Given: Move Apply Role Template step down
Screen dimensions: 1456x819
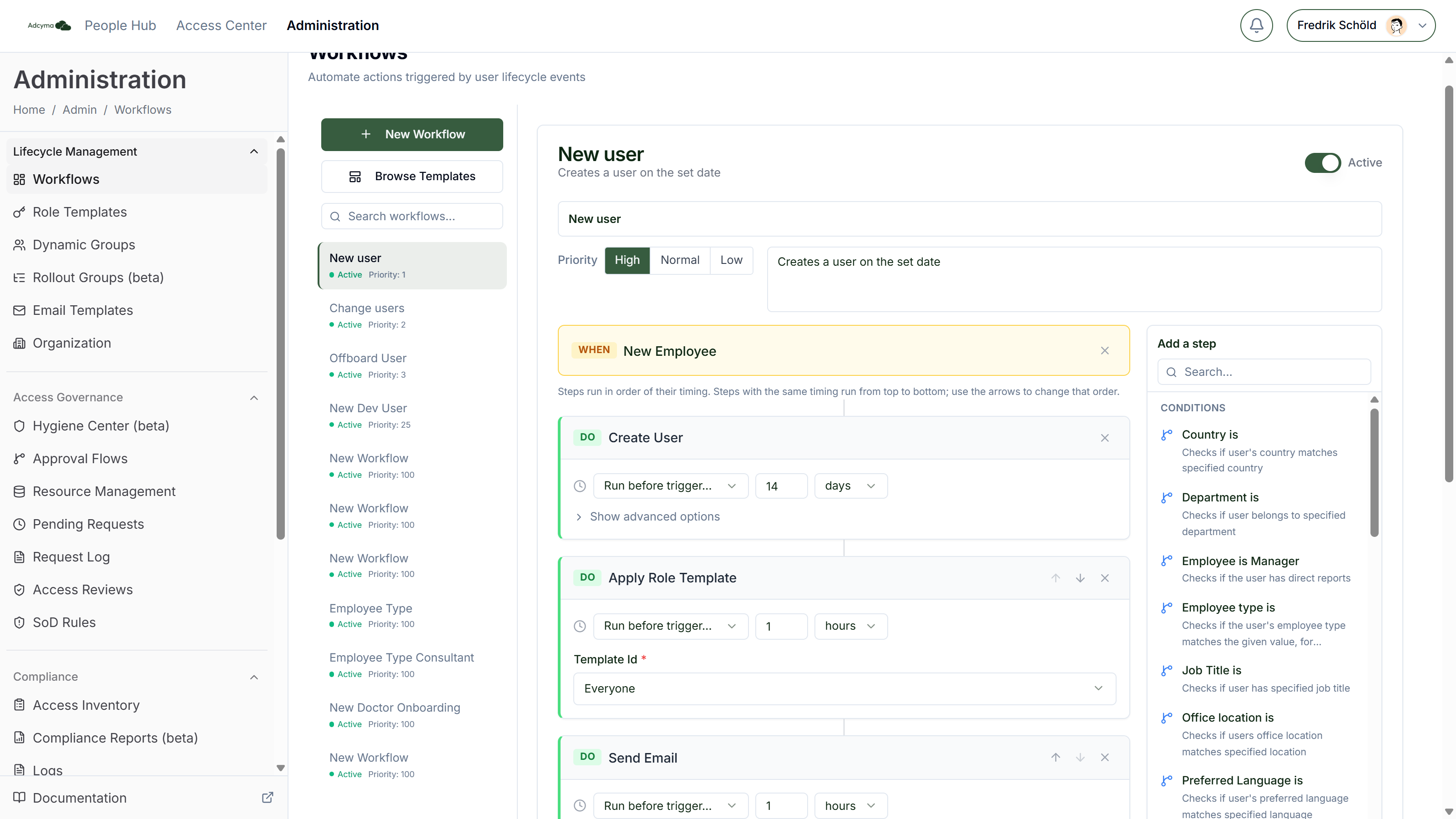Looking at the screenshot, I should (1080, 578).
